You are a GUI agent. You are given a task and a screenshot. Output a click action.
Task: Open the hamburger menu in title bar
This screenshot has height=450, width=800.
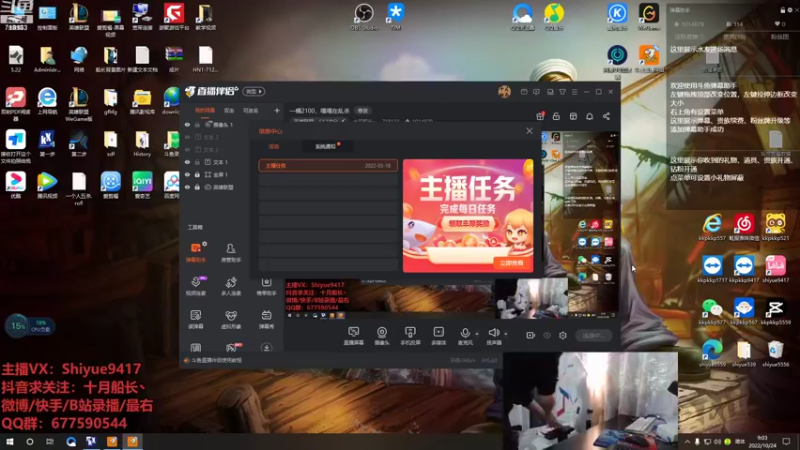click(x=574, y=92)
